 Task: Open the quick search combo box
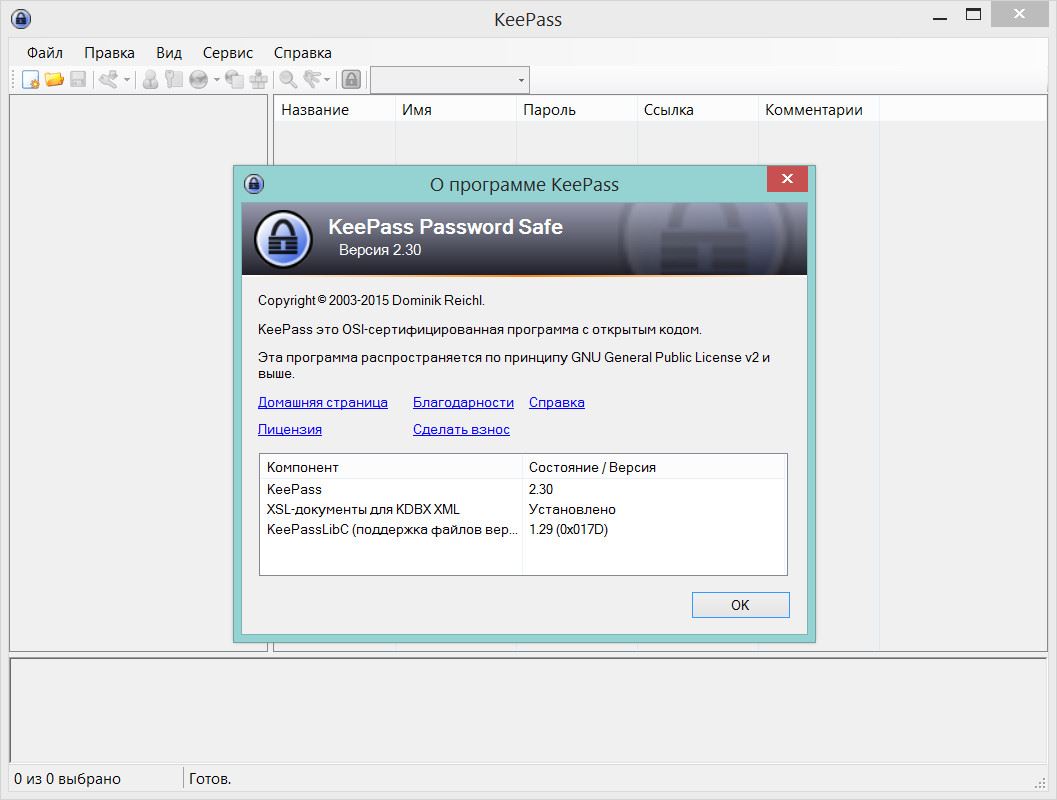pyautogui.click(x=450, y=80)
